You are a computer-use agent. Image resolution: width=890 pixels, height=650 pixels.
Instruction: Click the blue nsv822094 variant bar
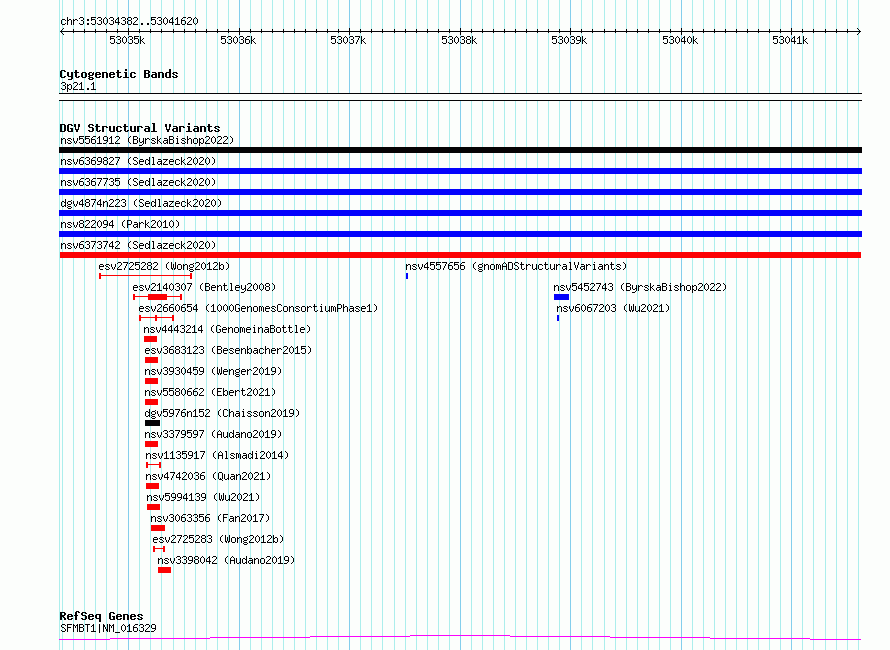(x=460, y=234)
